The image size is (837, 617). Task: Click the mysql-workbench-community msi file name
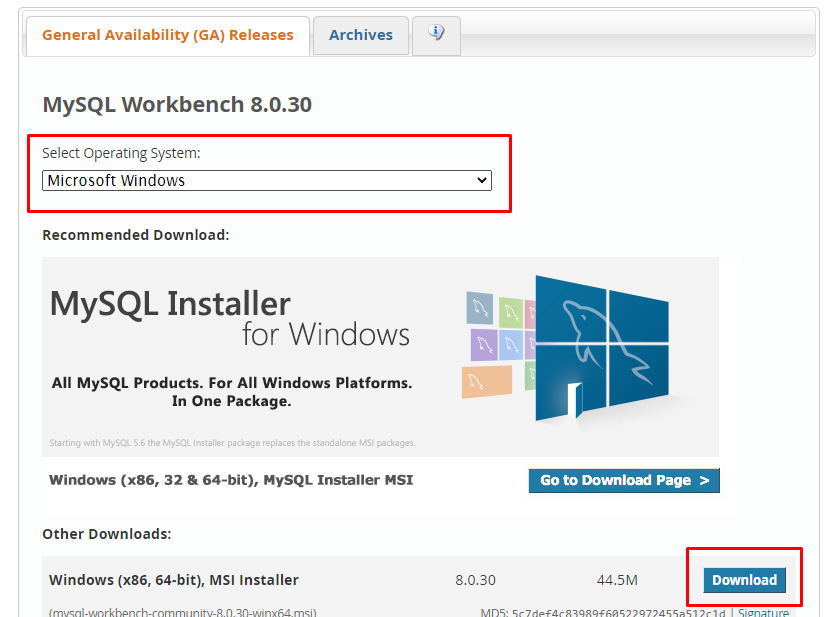click(183, 612)
